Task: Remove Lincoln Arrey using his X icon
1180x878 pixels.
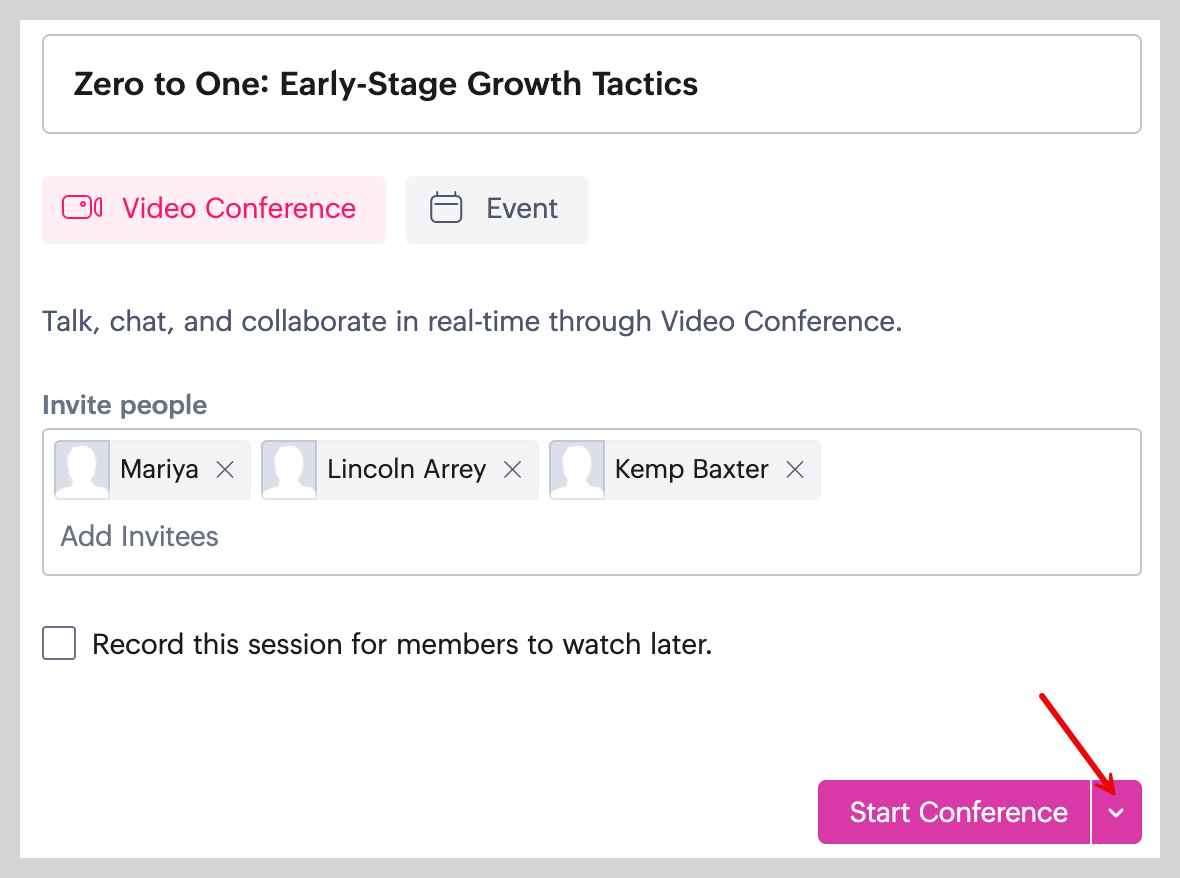Action: pos(512,469)
